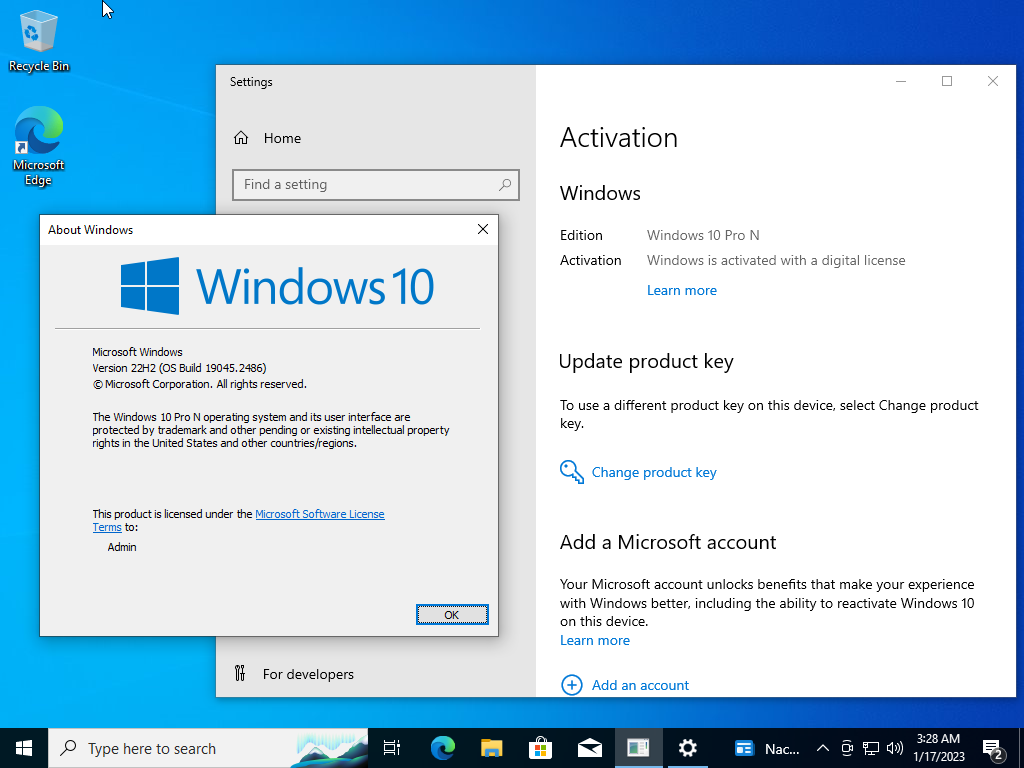Open Task View from the taskbar
The image size is (1024, 768).
(x=392, y=748)
